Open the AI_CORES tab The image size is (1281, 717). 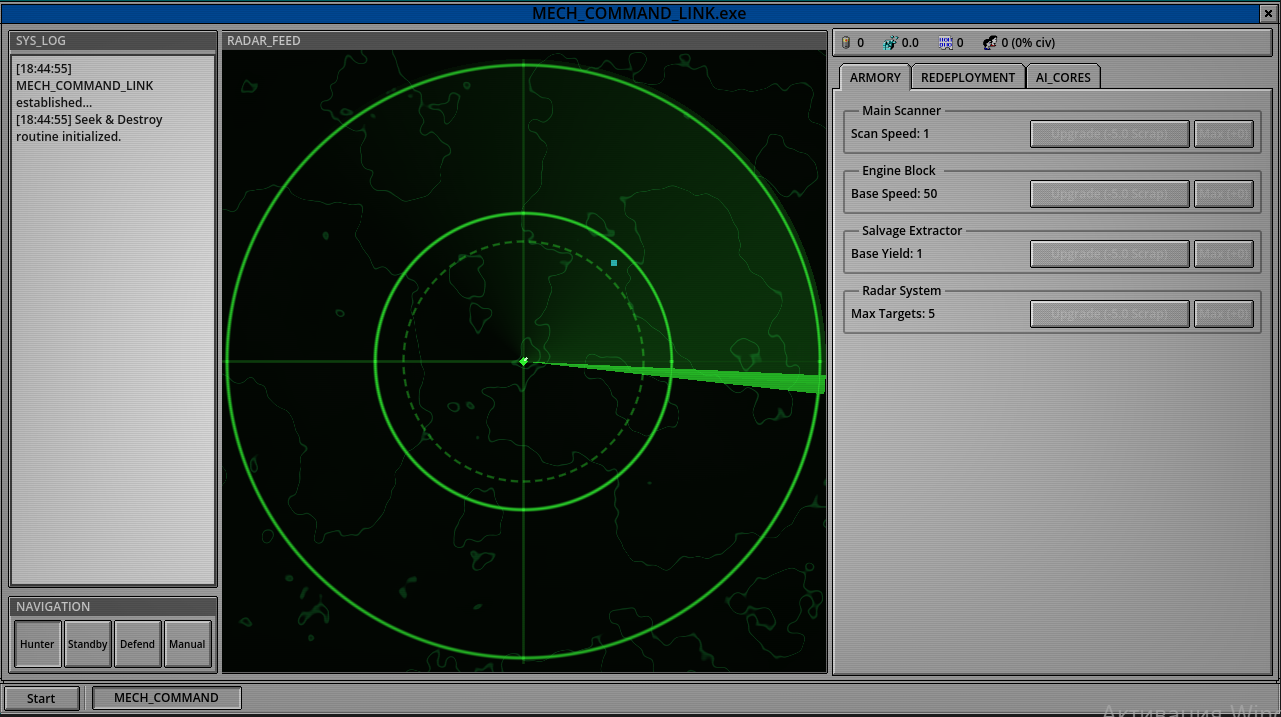tap(1063, 77)
